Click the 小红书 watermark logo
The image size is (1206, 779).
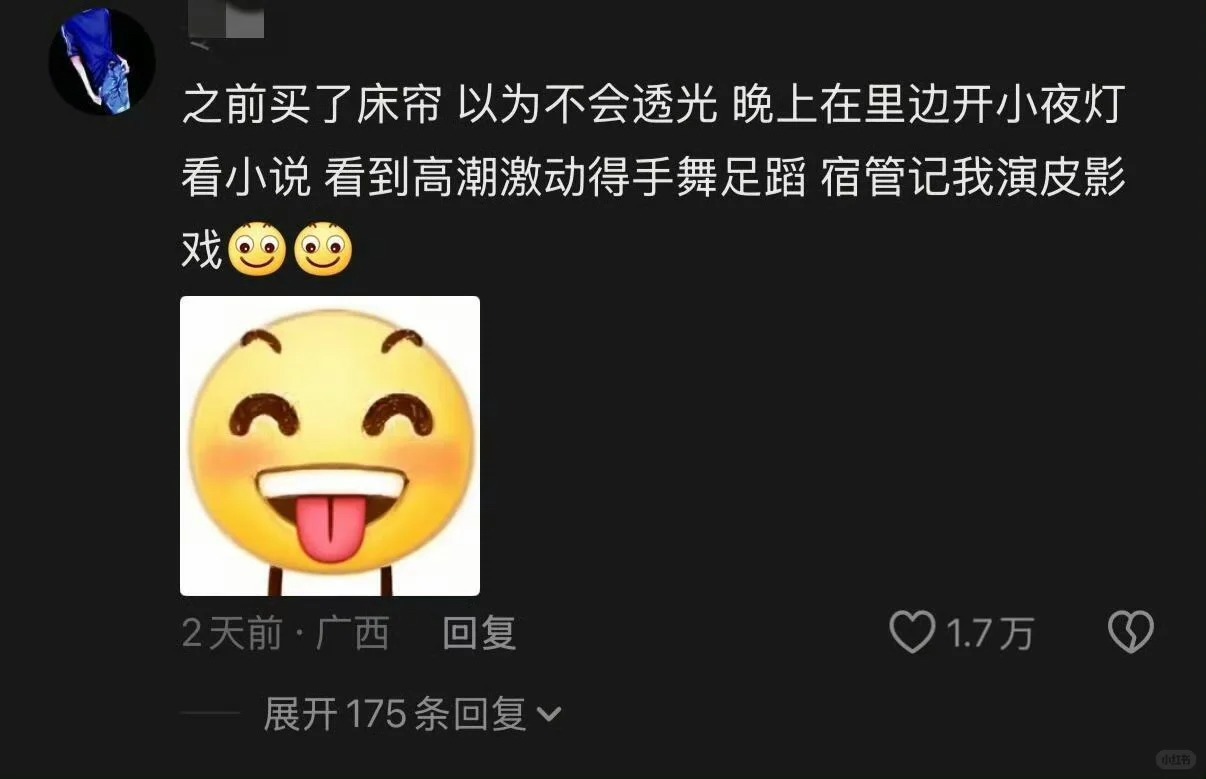(x=1175, y=759)
